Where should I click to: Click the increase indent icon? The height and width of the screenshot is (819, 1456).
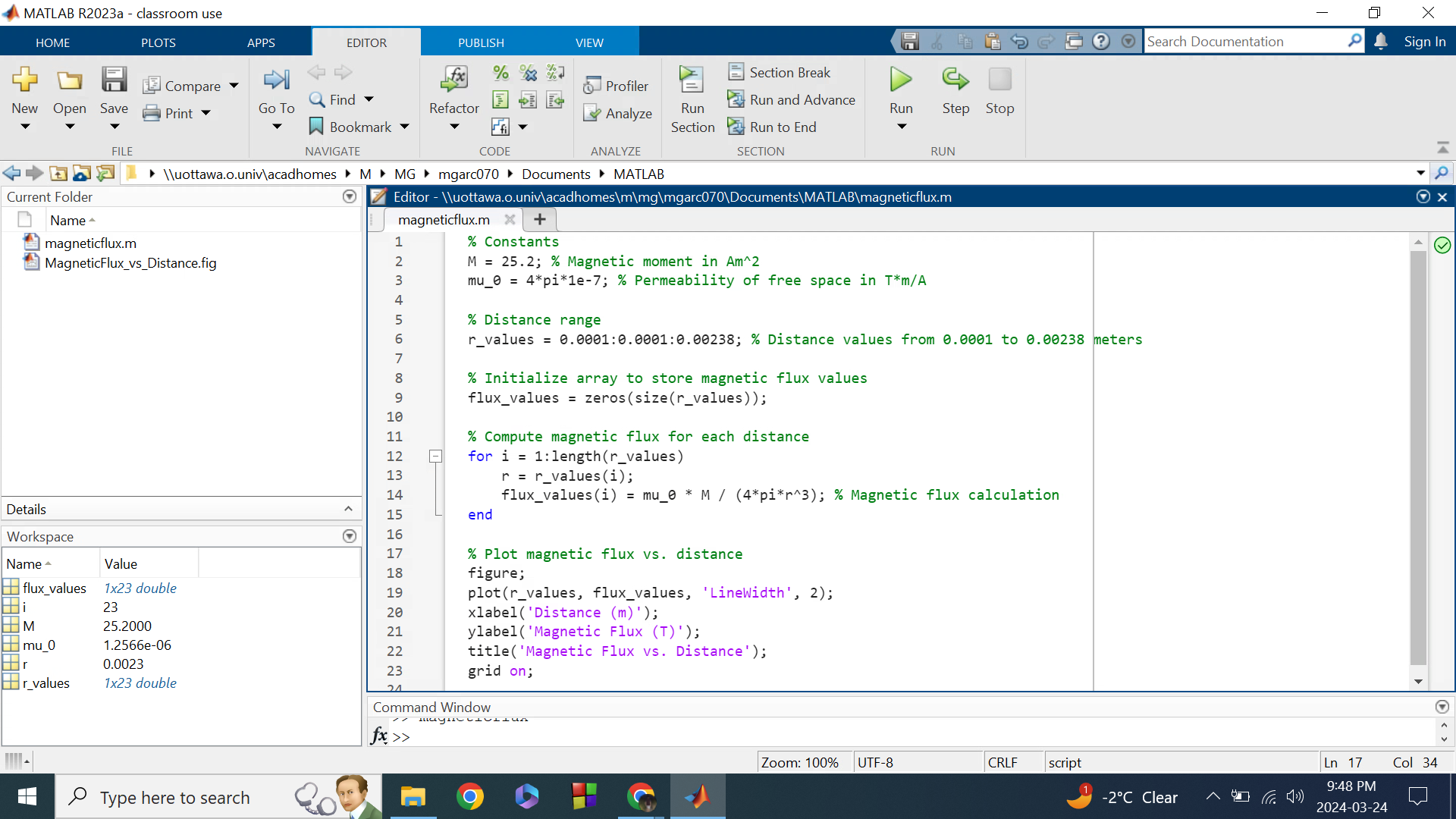tap(529, 99)
